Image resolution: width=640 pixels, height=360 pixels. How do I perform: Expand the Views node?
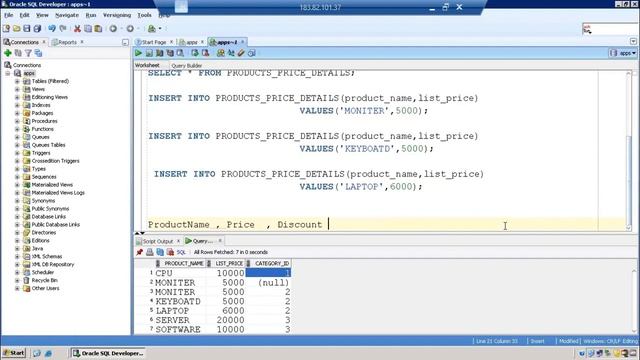coord(17,89)
